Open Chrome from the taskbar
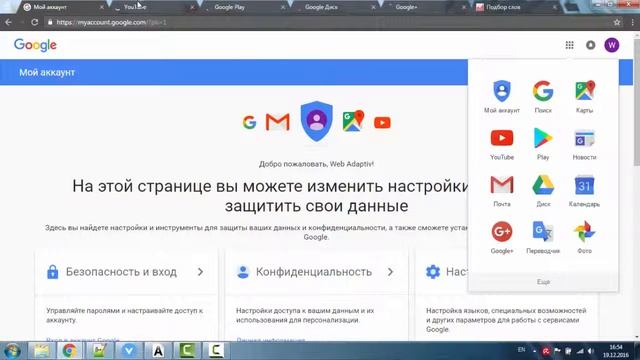 click(69, 351)
